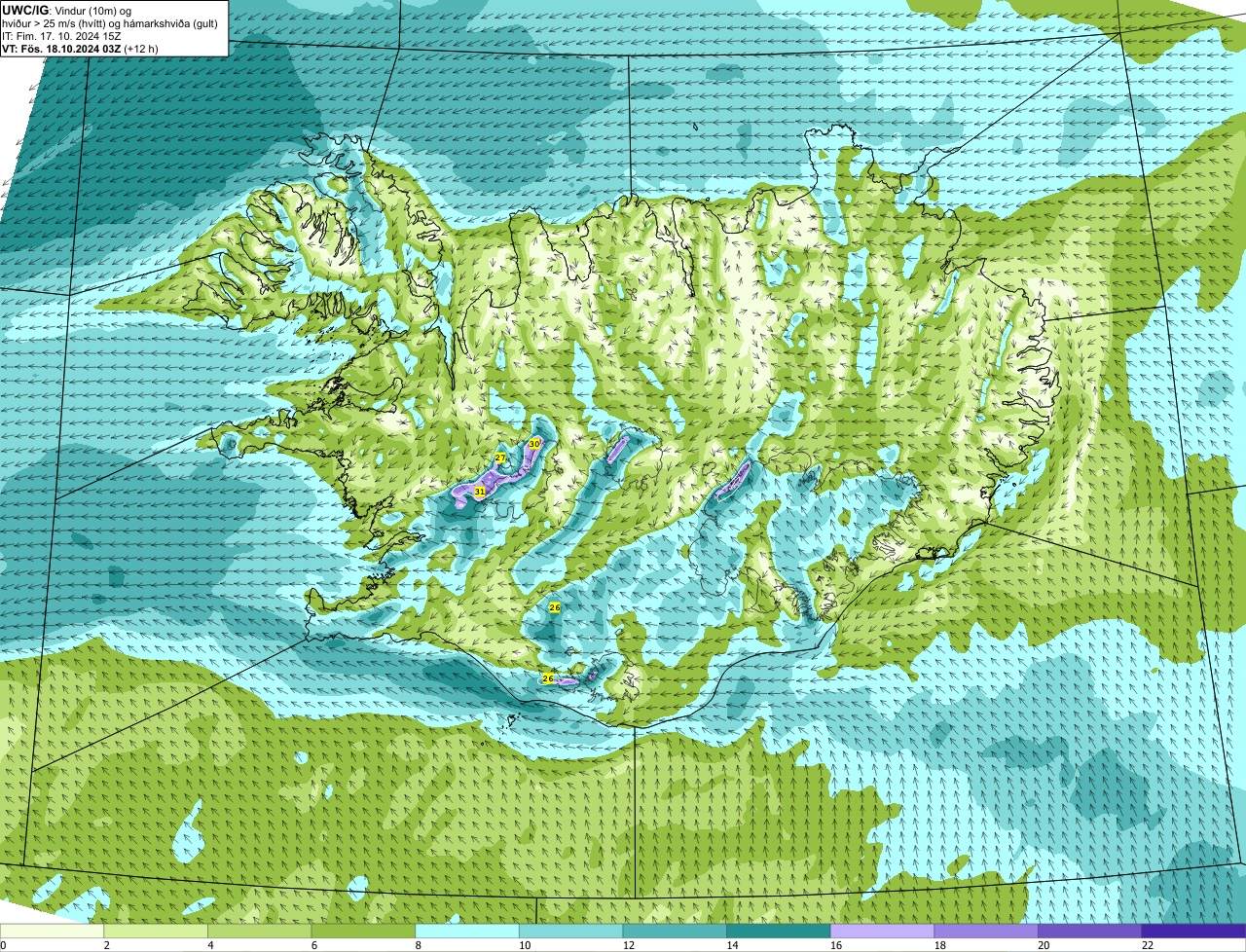Click the 22 tick label on the wind scale
The height and width of the screenshot is (952, 1246).
pyautogui.click(x=1148, y=944)
